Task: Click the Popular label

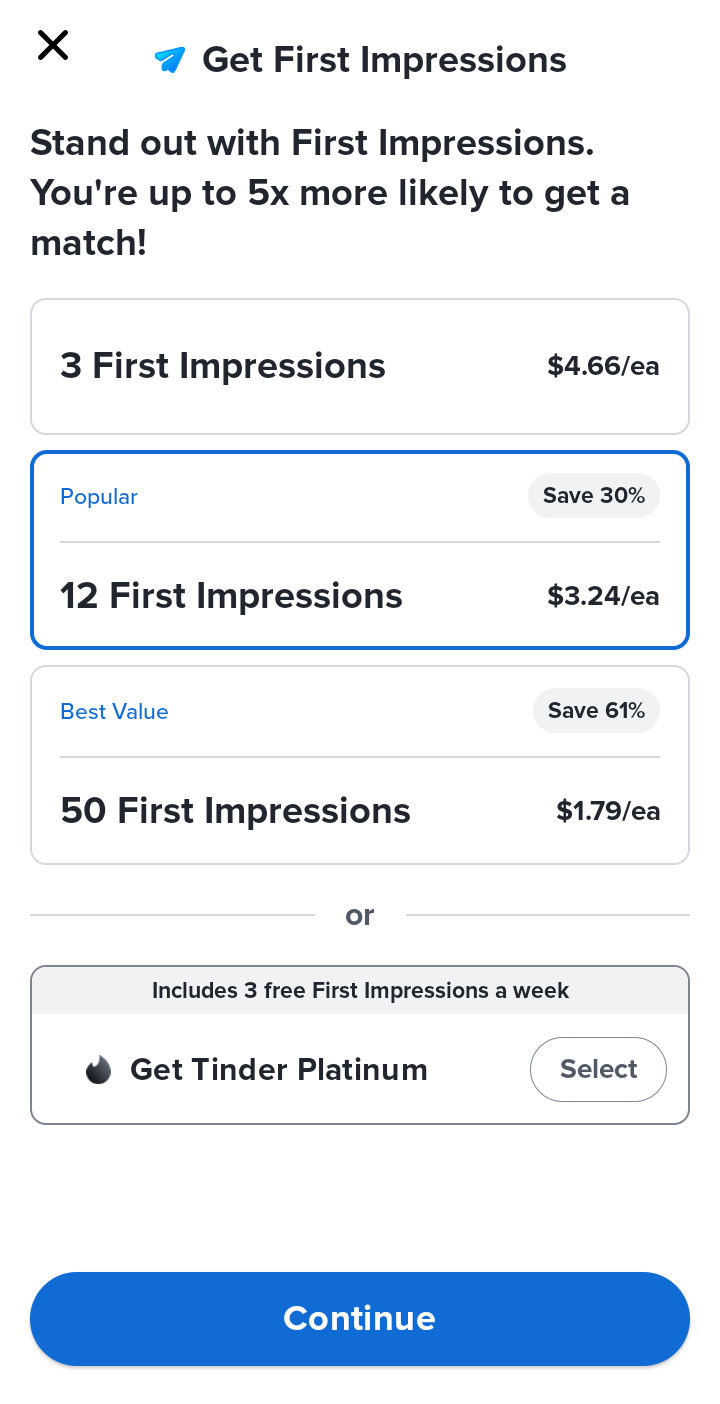Action: [99, 497]
